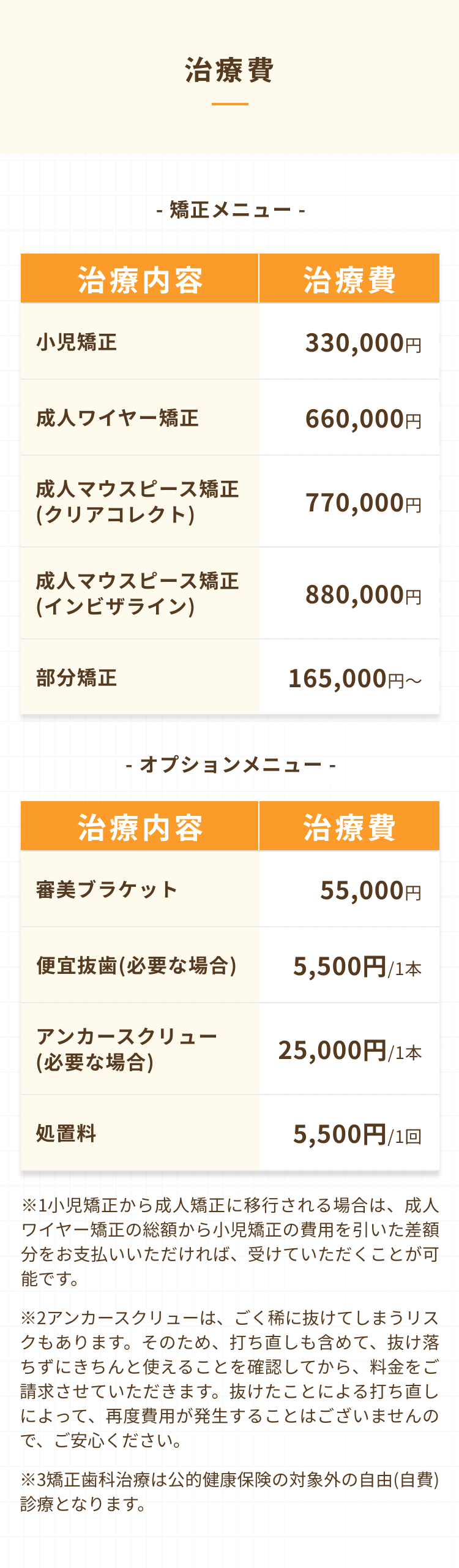
Task: Click the 880,000円 price
Action: click(x=364, y=595)
